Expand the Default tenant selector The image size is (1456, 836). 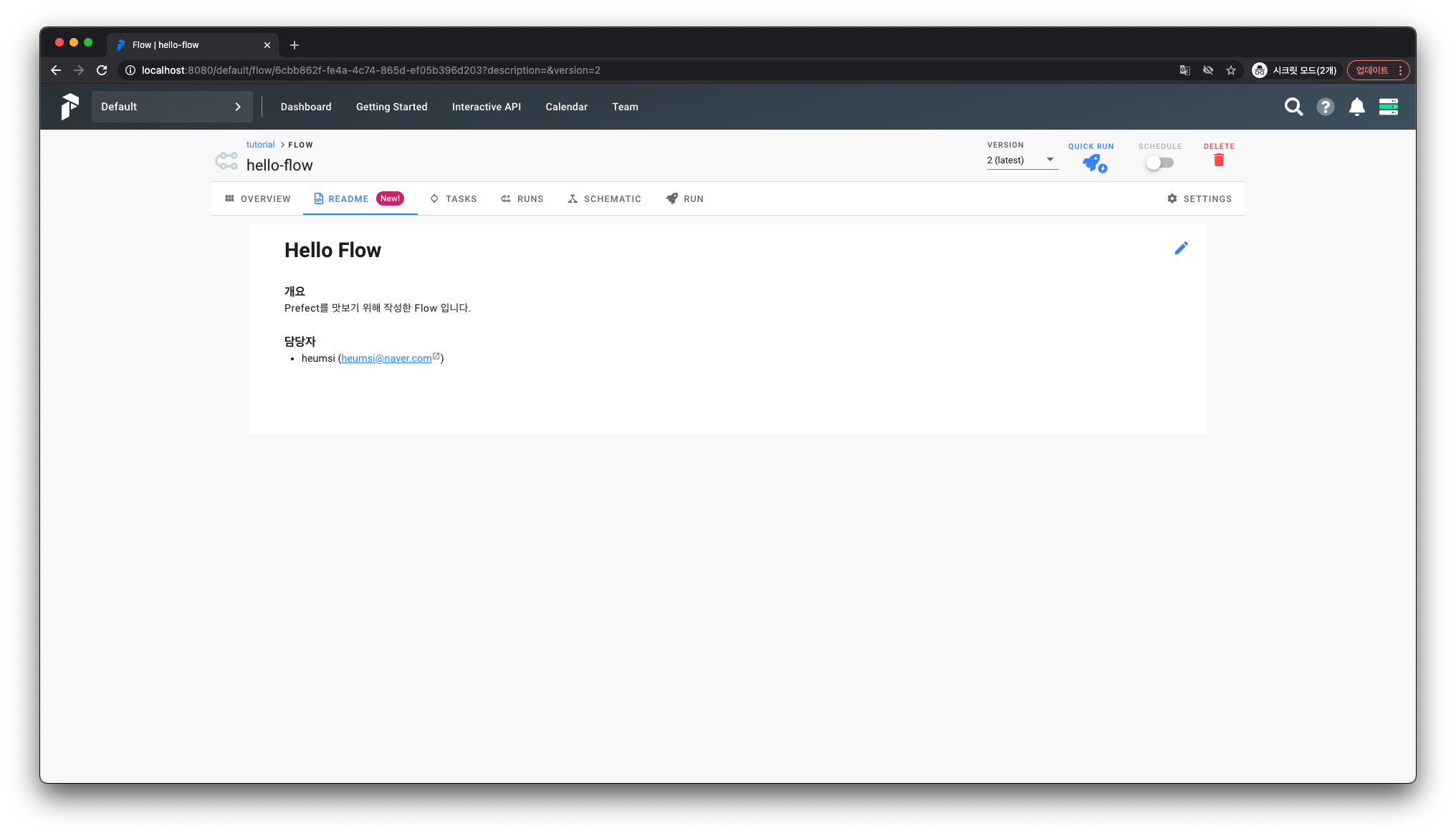point(172,107)
